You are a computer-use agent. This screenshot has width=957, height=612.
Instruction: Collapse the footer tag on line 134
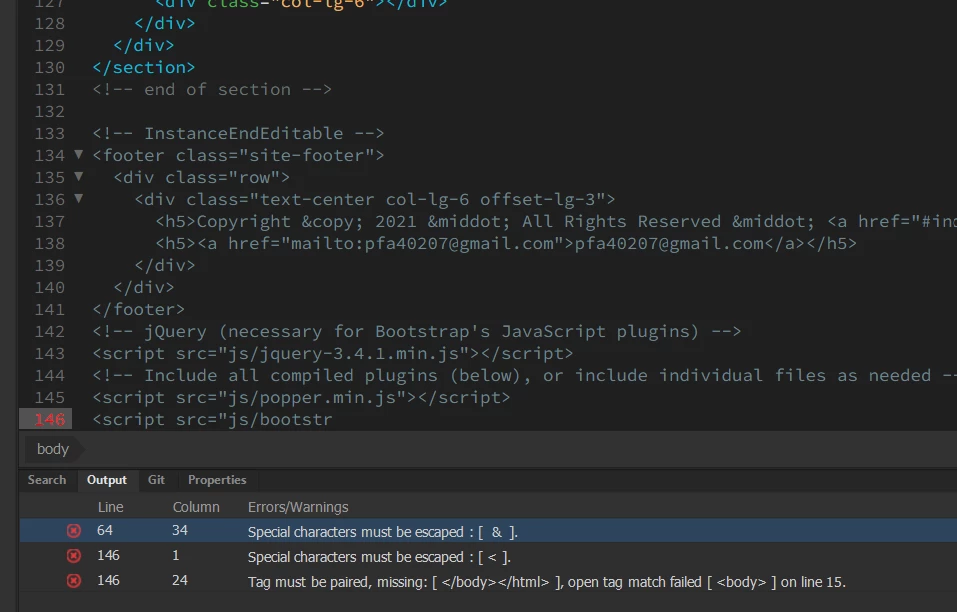(x=79, y=154)
